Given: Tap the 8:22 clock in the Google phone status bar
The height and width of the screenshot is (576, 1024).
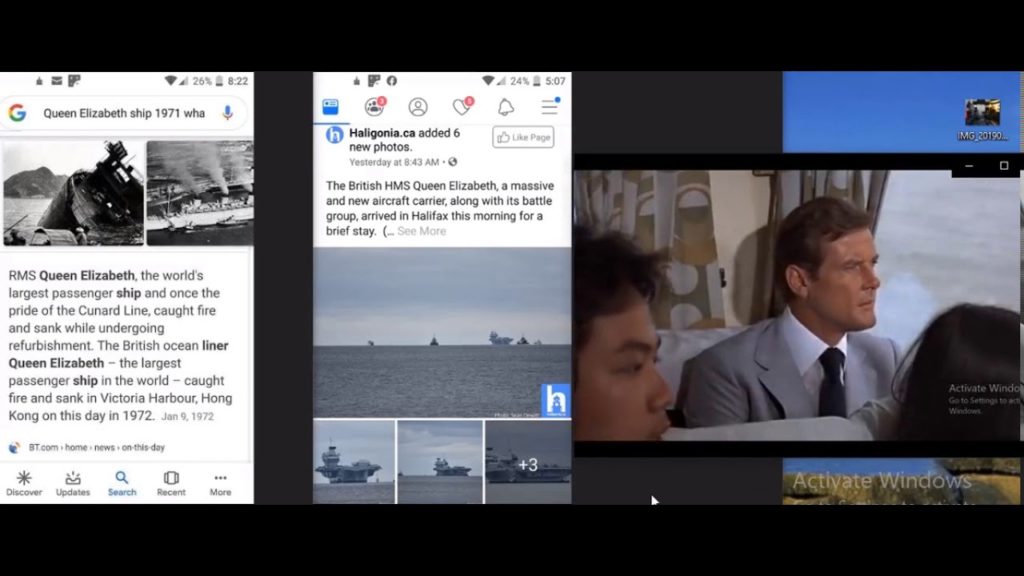Looking at the screenshot, I should coord(238,81).
